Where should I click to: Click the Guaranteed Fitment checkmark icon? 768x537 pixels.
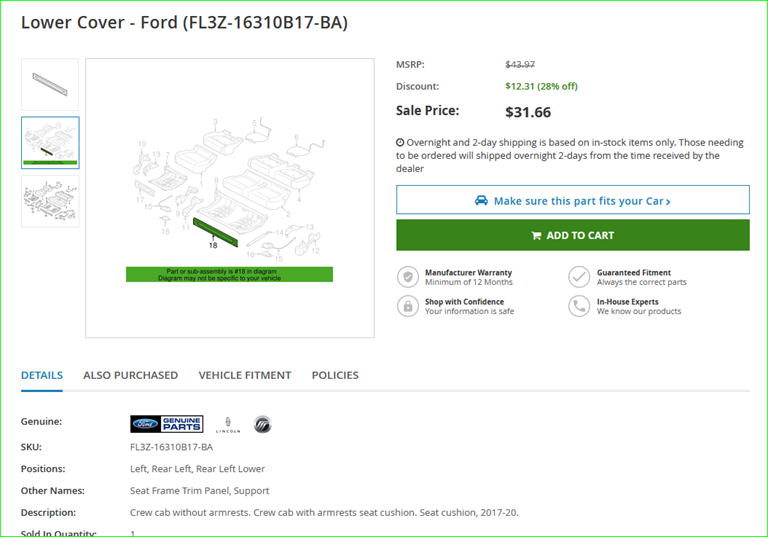click(579, 277)
